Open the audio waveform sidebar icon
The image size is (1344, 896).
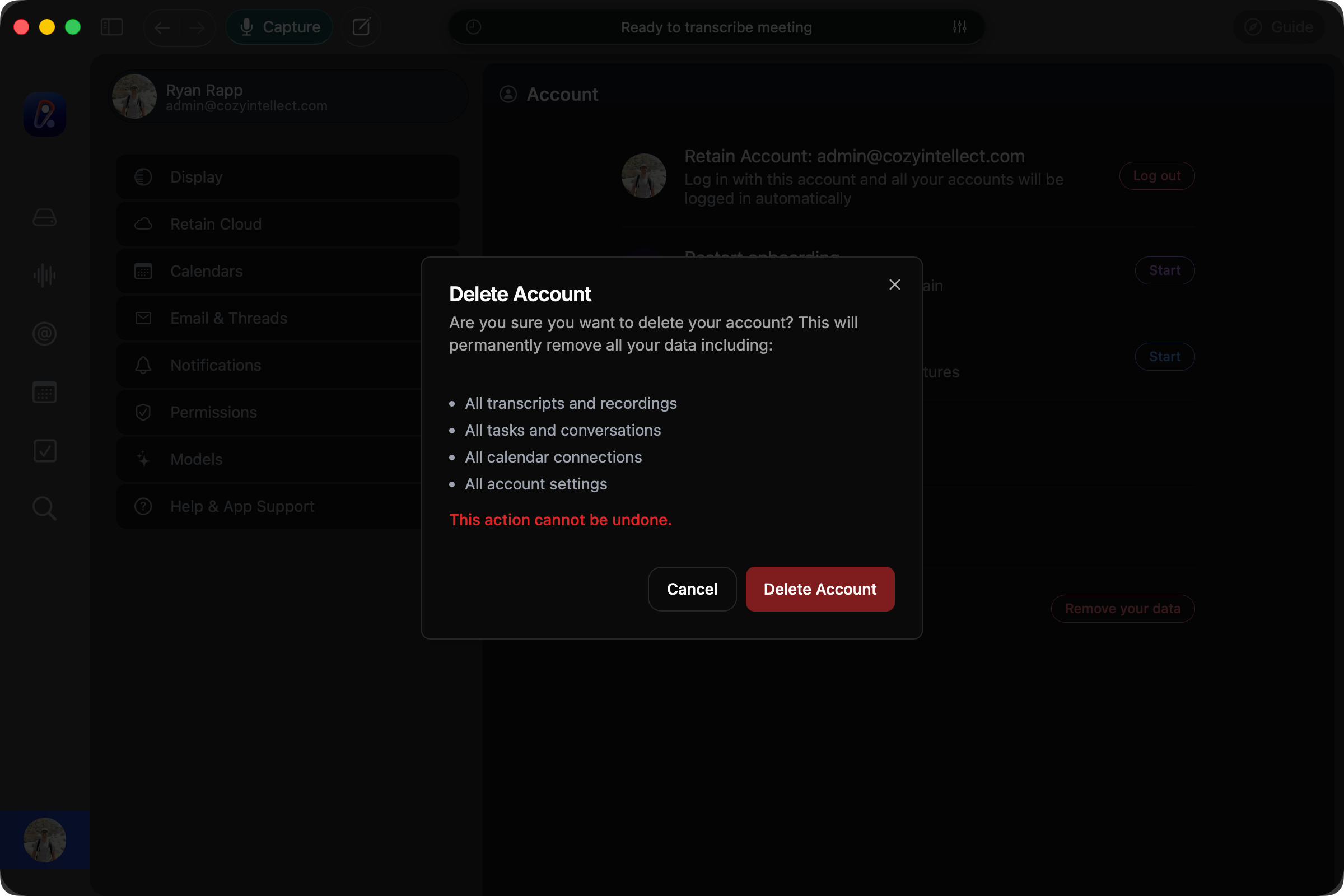click(x=45, y=276)
